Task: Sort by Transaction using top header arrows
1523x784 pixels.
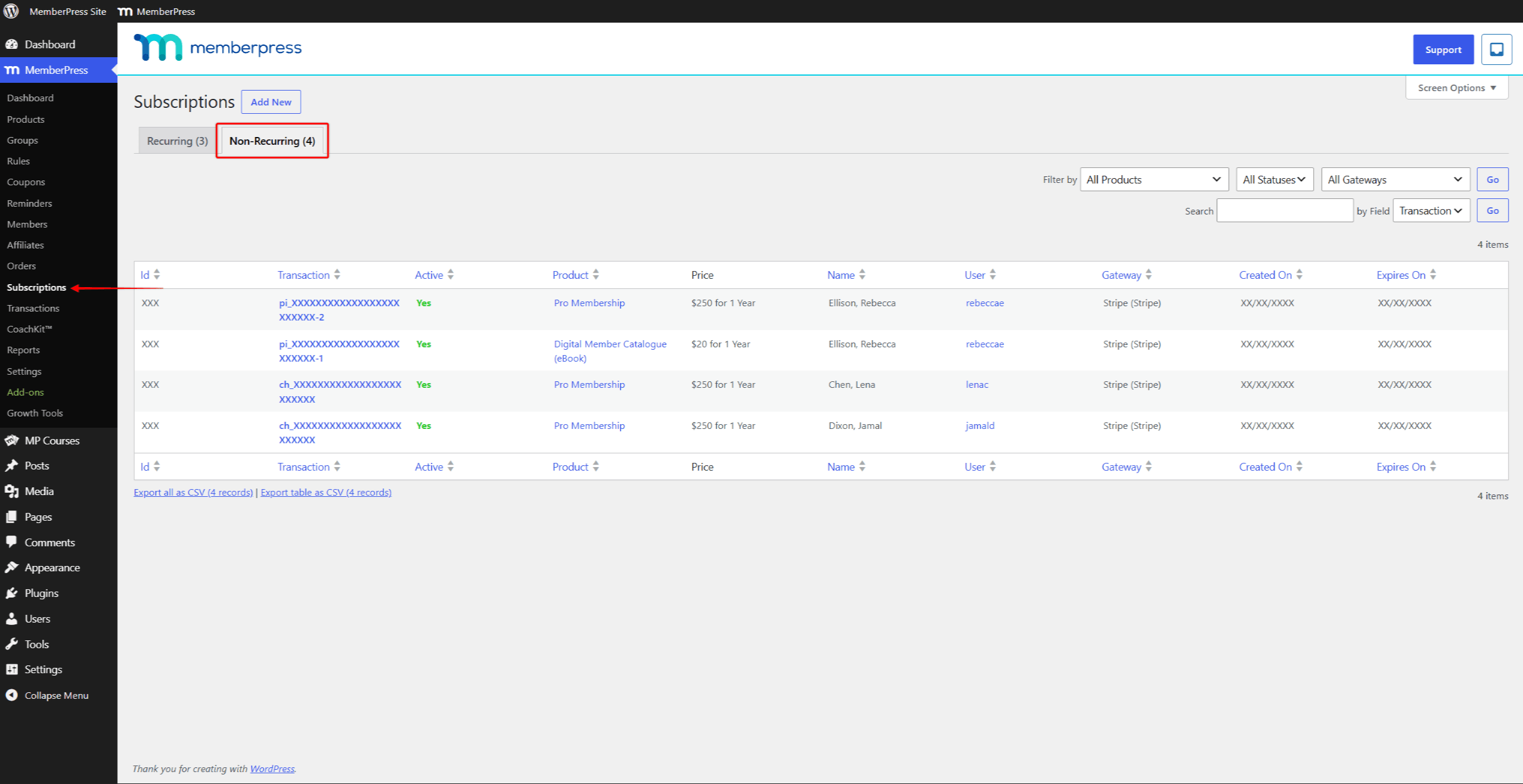Action: (337, 275)
